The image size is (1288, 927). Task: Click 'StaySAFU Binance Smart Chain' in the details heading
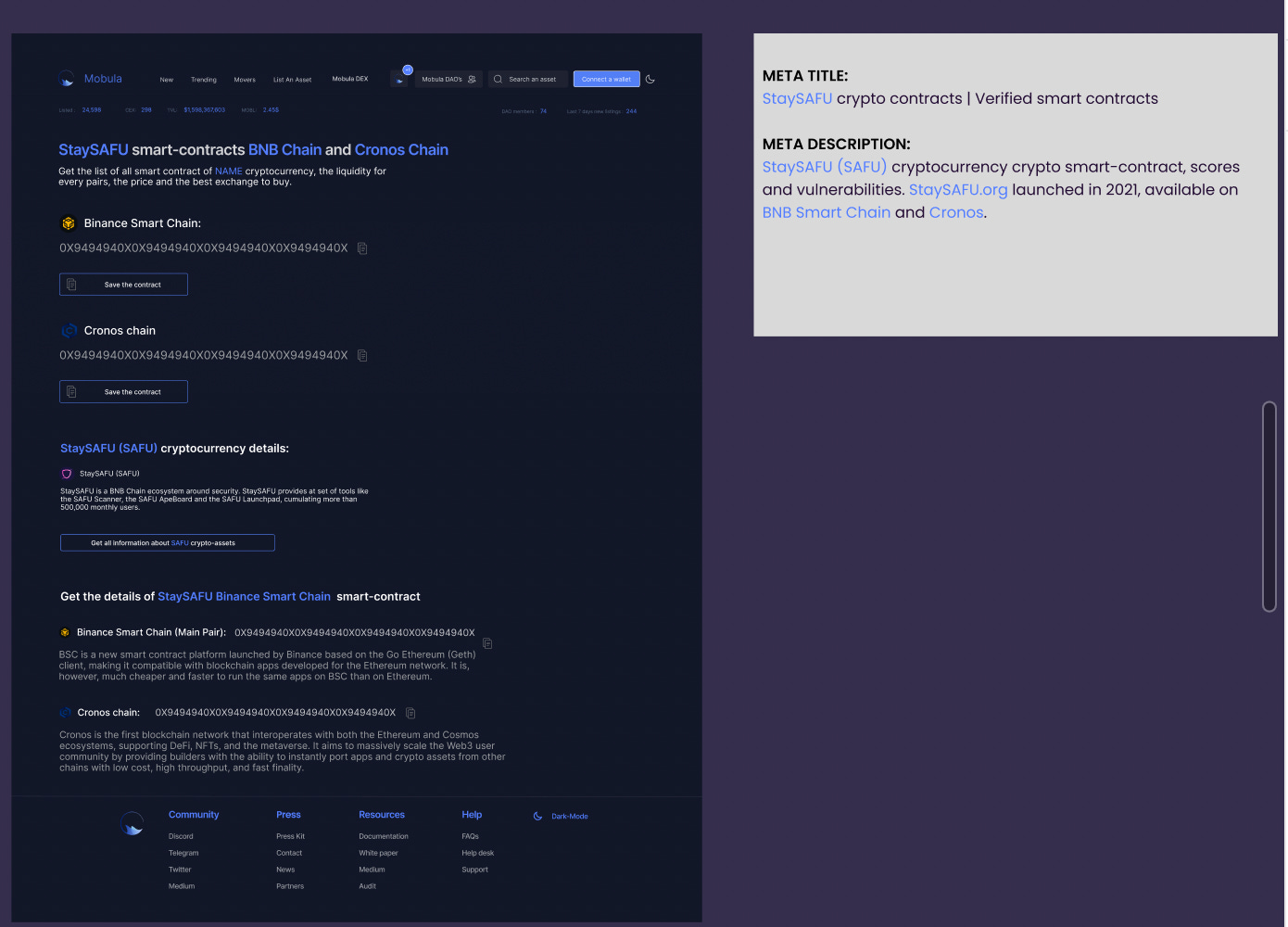(244, 597)
